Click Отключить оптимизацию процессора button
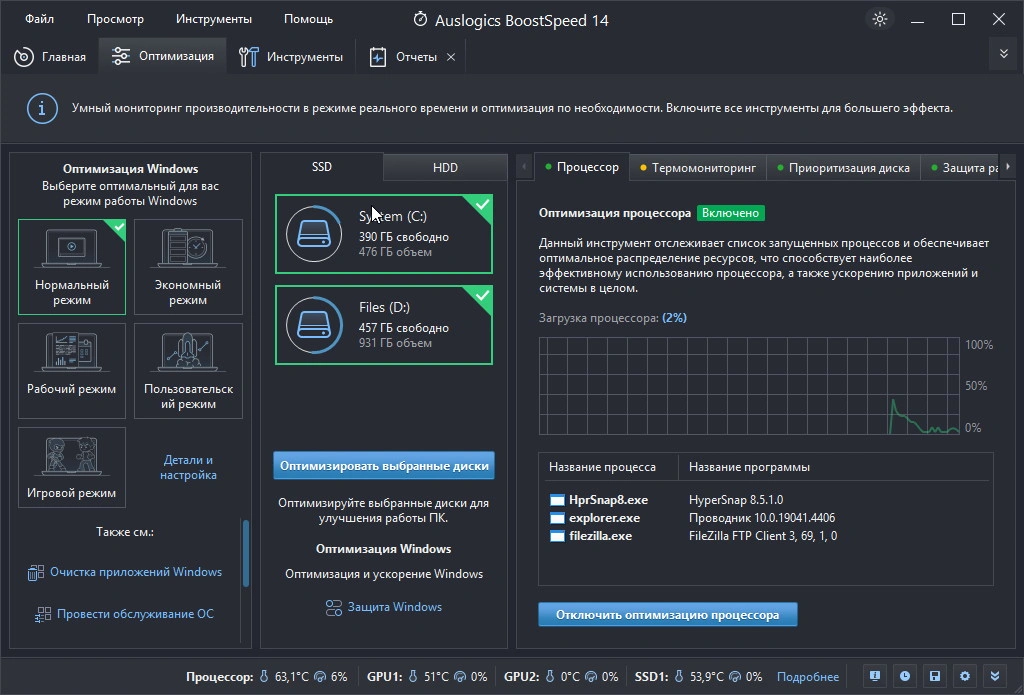The width and height of the screenshot is (1024, 695). pyautogui.click(x=667, y=615)
